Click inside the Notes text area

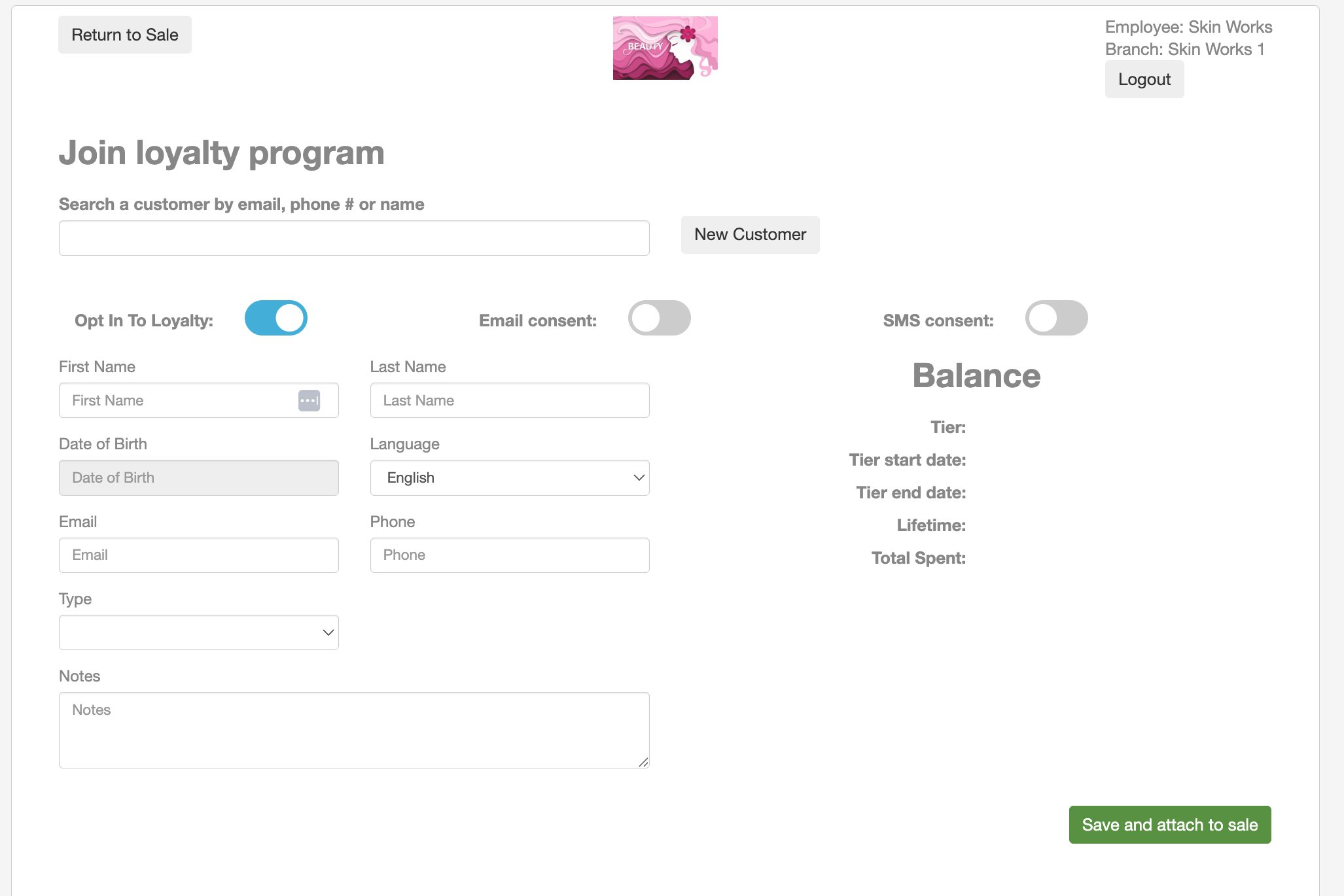(x=353, y=730)
